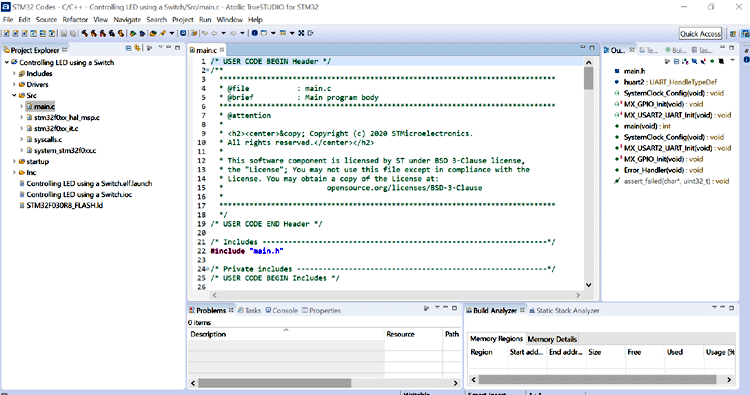The width and height of the screenshot is (750, 395).
Task: Open the Project Explorer view menu arrow
Action: pyautogui.click(x=161, y=47)
